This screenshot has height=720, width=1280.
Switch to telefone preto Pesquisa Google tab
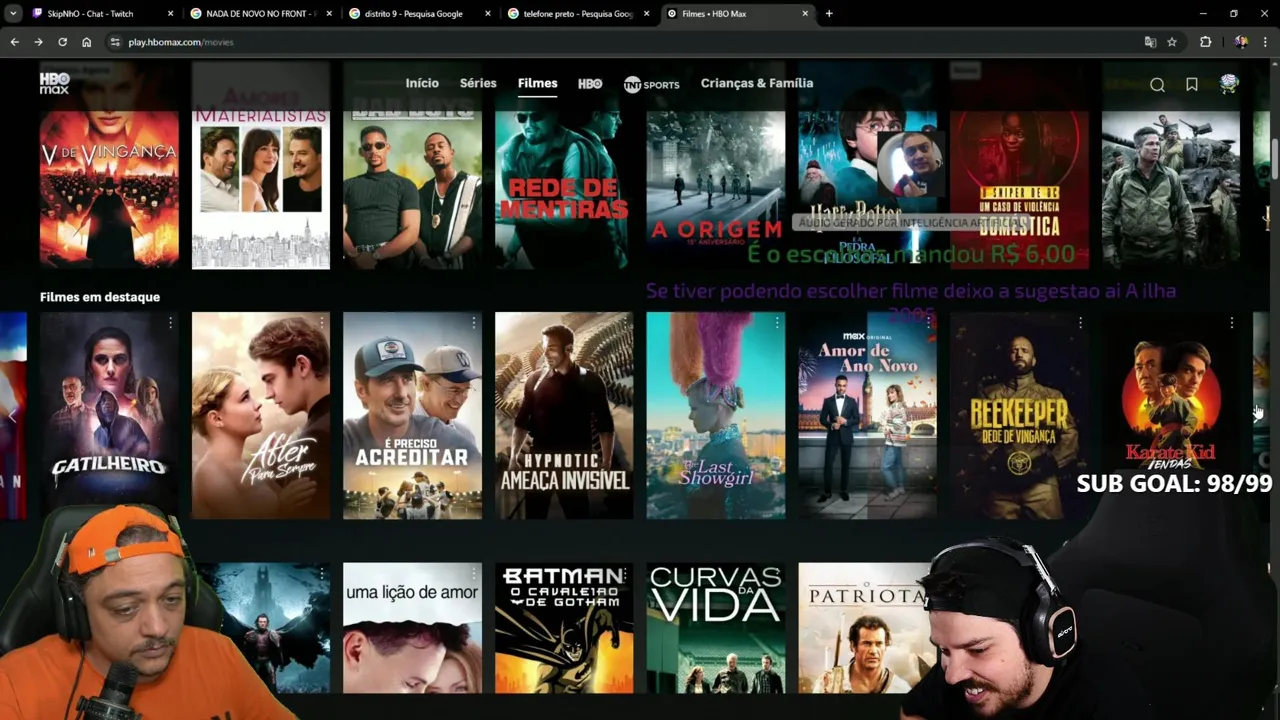(x=578, y=14)
